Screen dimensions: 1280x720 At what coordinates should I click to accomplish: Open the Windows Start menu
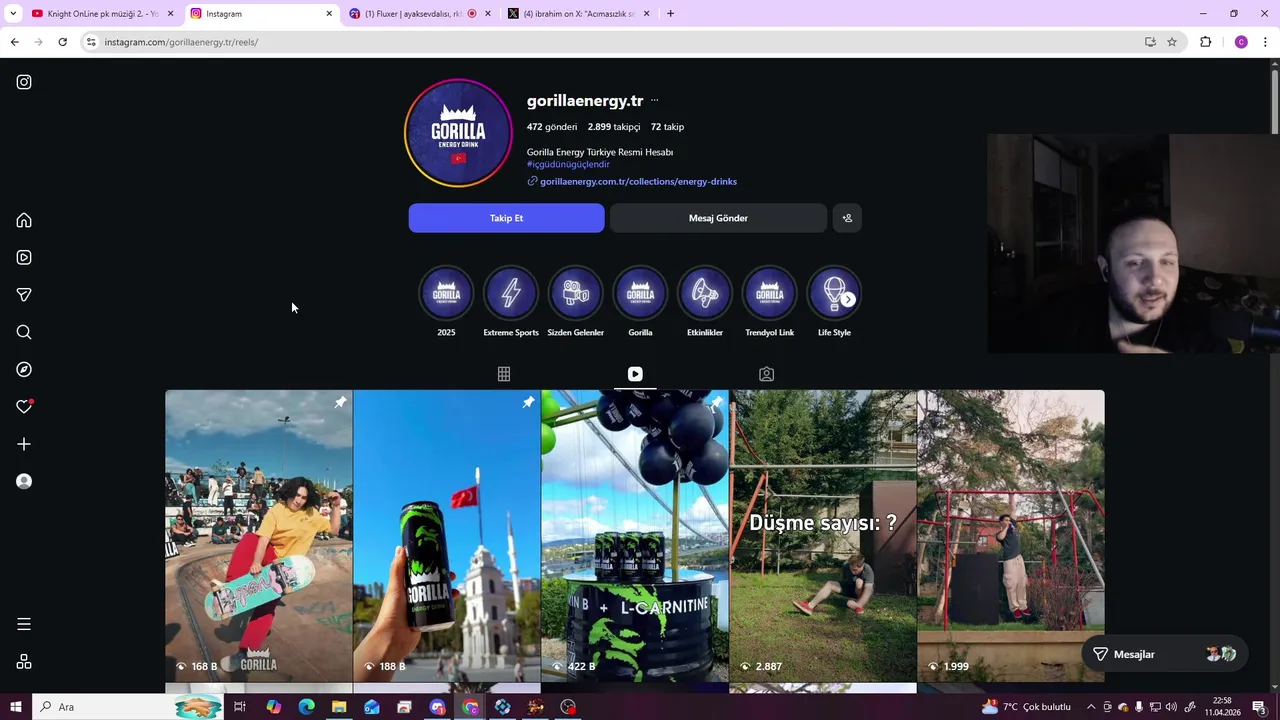[x=15, y=707]
